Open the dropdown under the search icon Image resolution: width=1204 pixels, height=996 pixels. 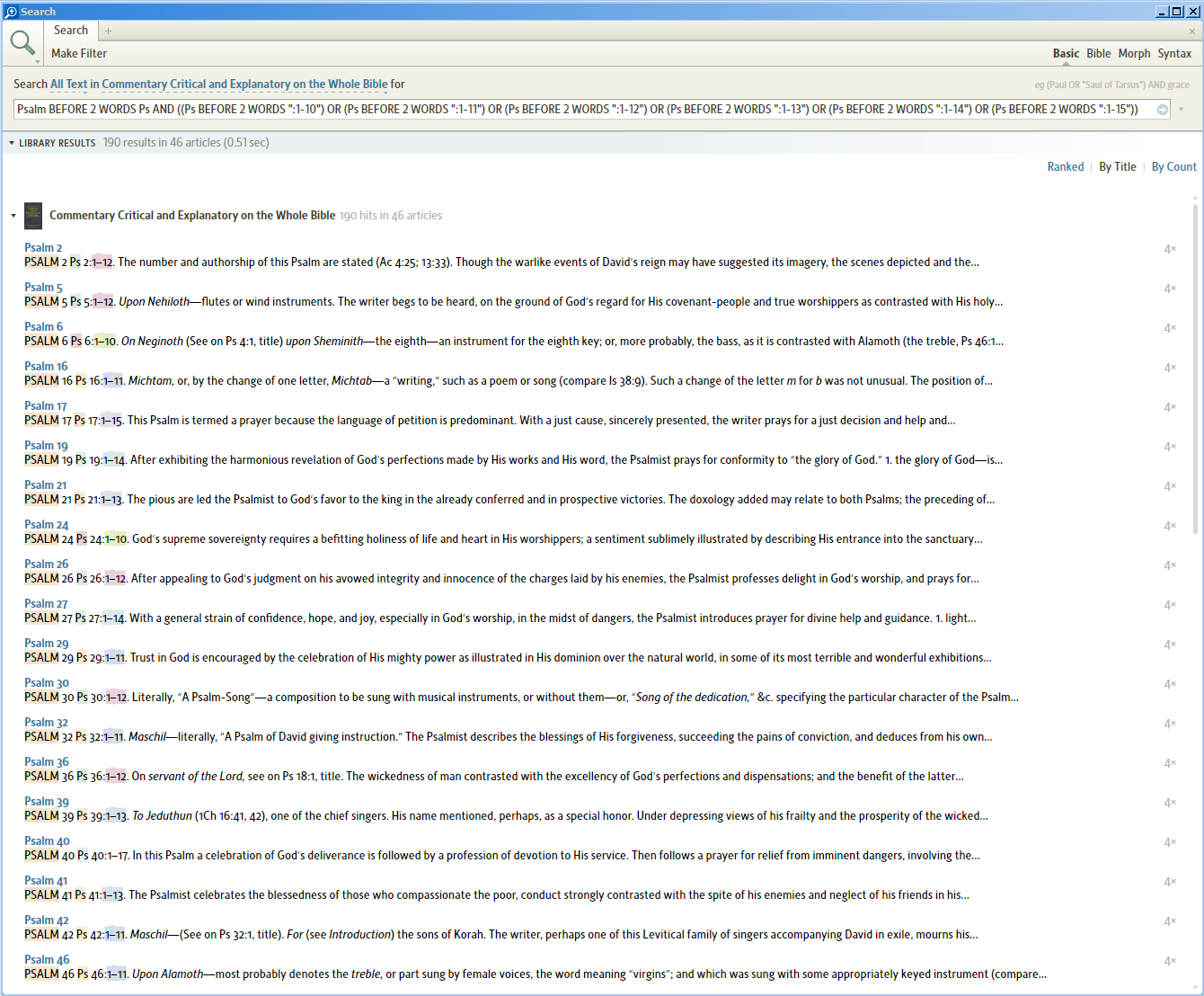click(x=38, y=62)
